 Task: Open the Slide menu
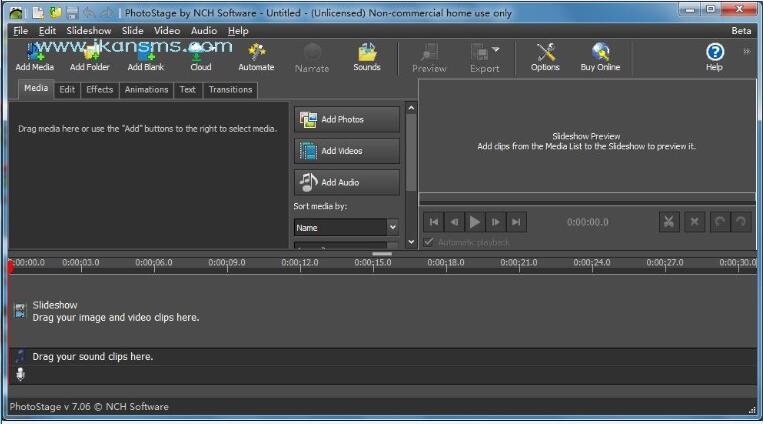tap(132, 30)
